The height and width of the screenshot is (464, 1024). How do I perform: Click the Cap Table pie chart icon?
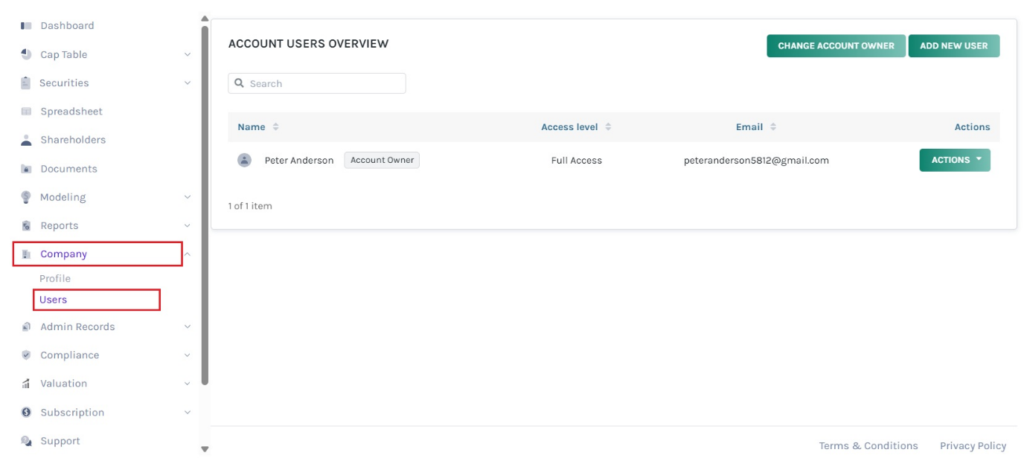[26, 55]
